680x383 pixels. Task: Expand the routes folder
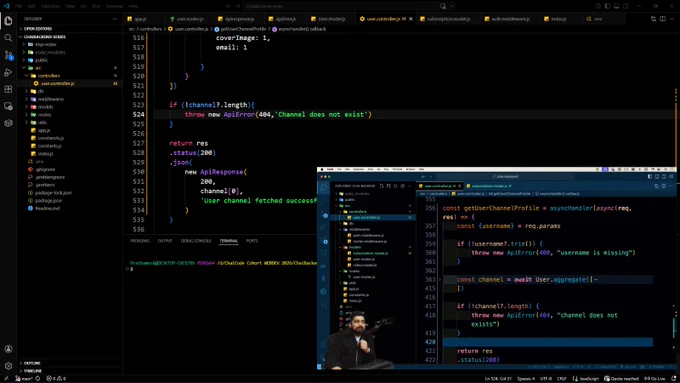click(69, 115)
